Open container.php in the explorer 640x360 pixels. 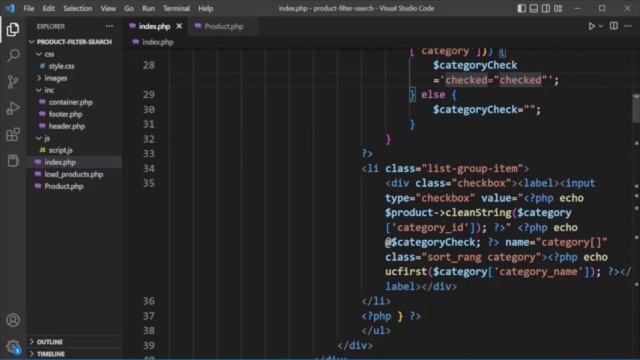74,102
